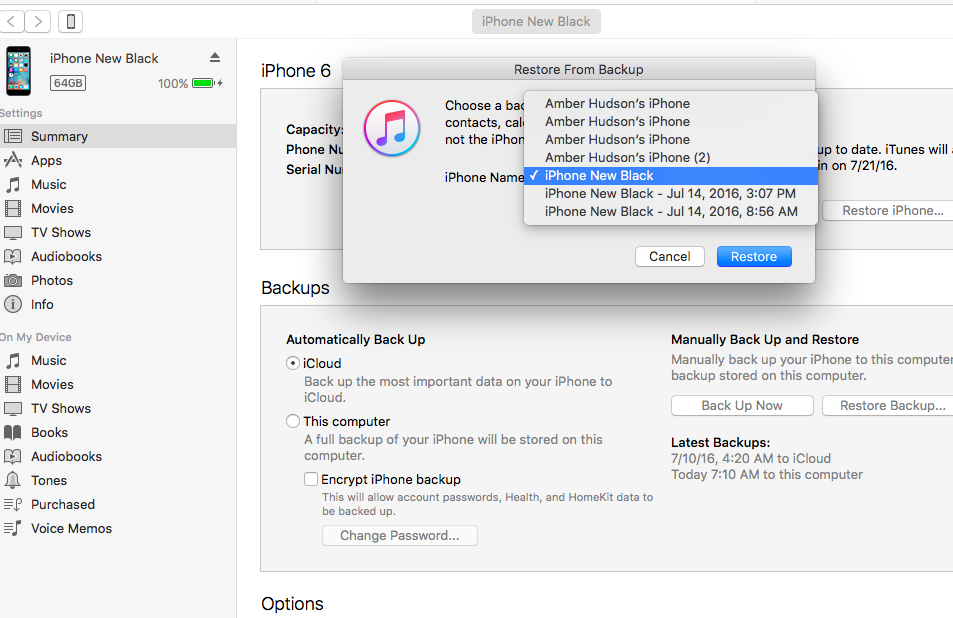Choose Amber Hudson's iPhone (2) backup
This screenshot has width=953, height=618.
670,158
